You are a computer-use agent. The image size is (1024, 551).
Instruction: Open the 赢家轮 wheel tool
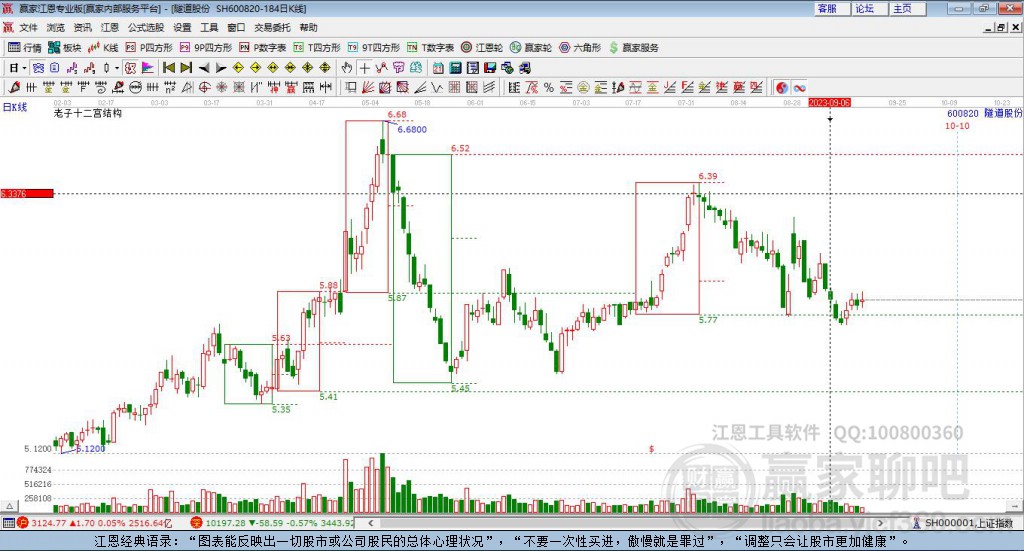point(531,48)
